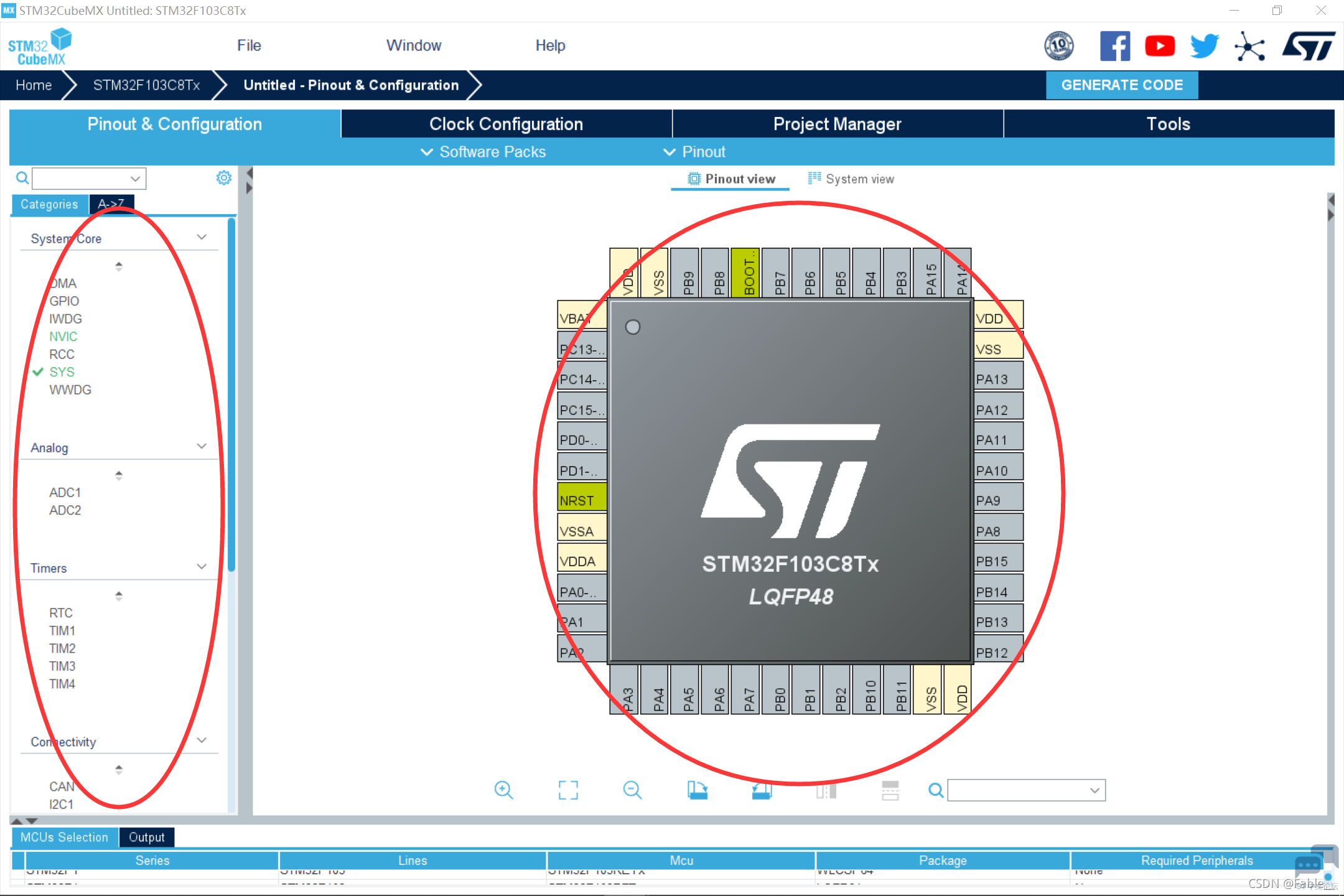
Task: Click the sort arrows under System Core
Action: tap(119, 266)
